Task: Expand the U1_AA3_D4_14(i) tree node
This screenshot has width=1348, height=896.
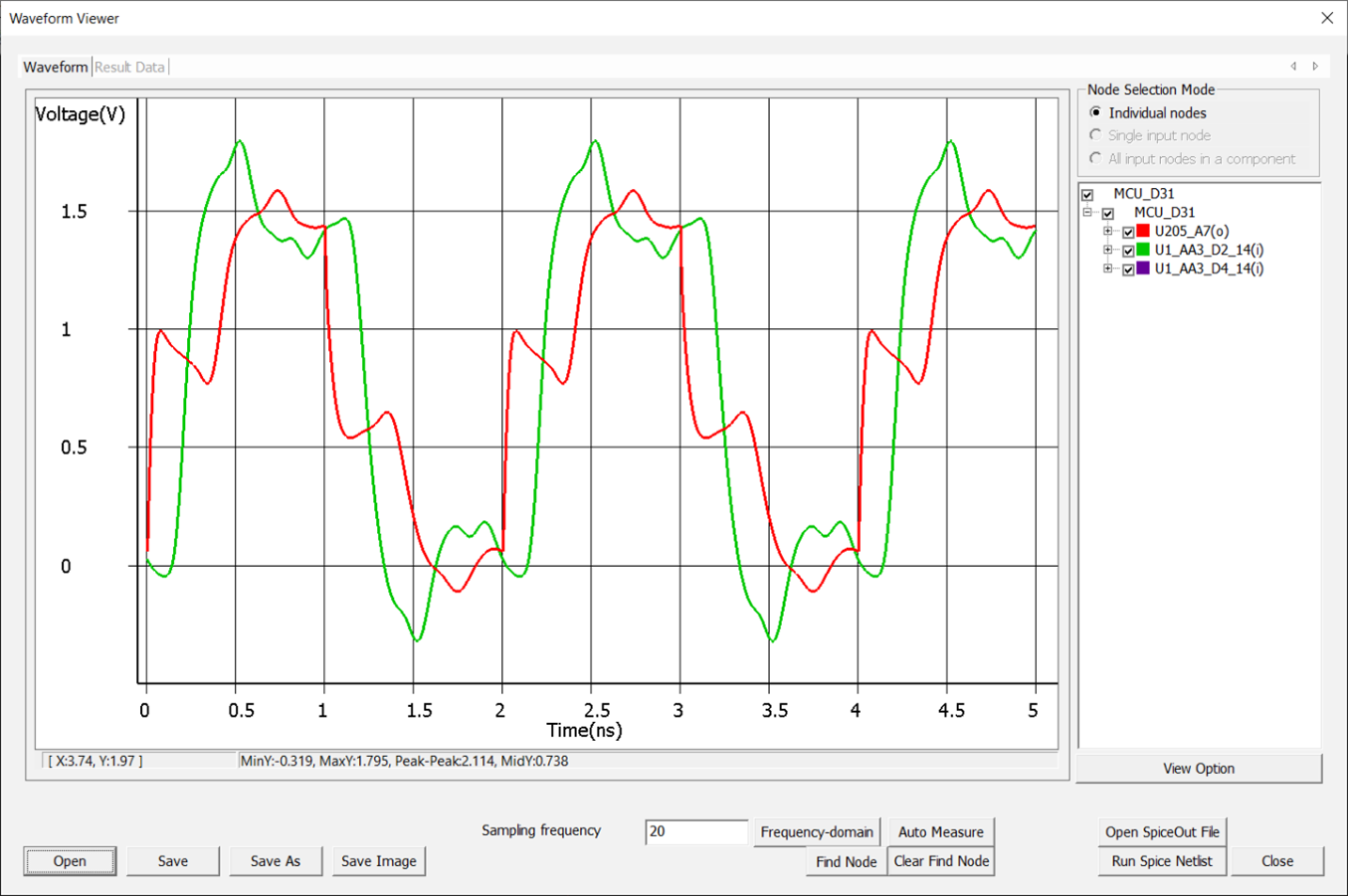Action: point(1108,269)
